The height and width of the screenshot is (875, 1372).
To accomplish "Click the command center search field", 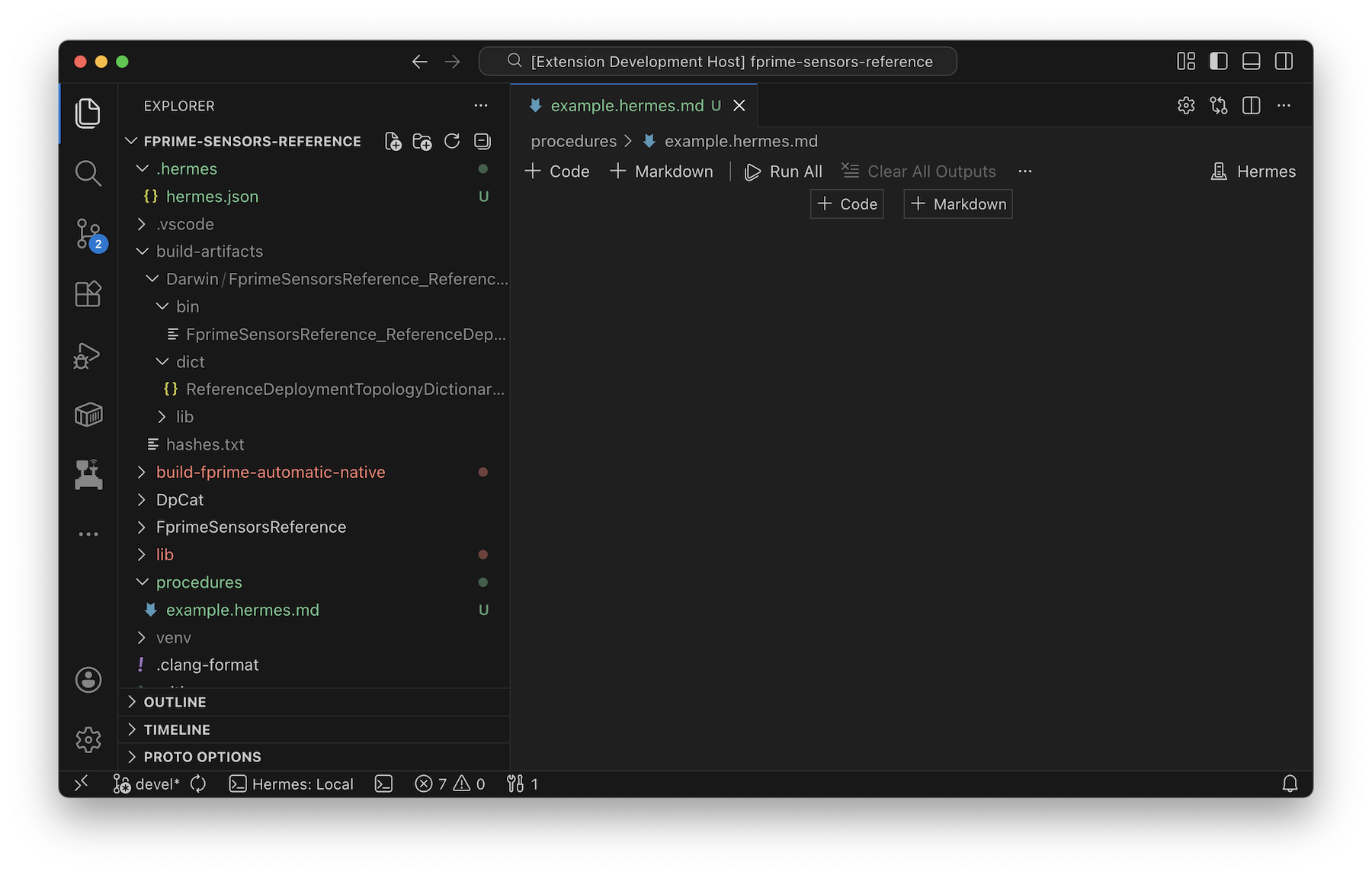I will [717, 62].
